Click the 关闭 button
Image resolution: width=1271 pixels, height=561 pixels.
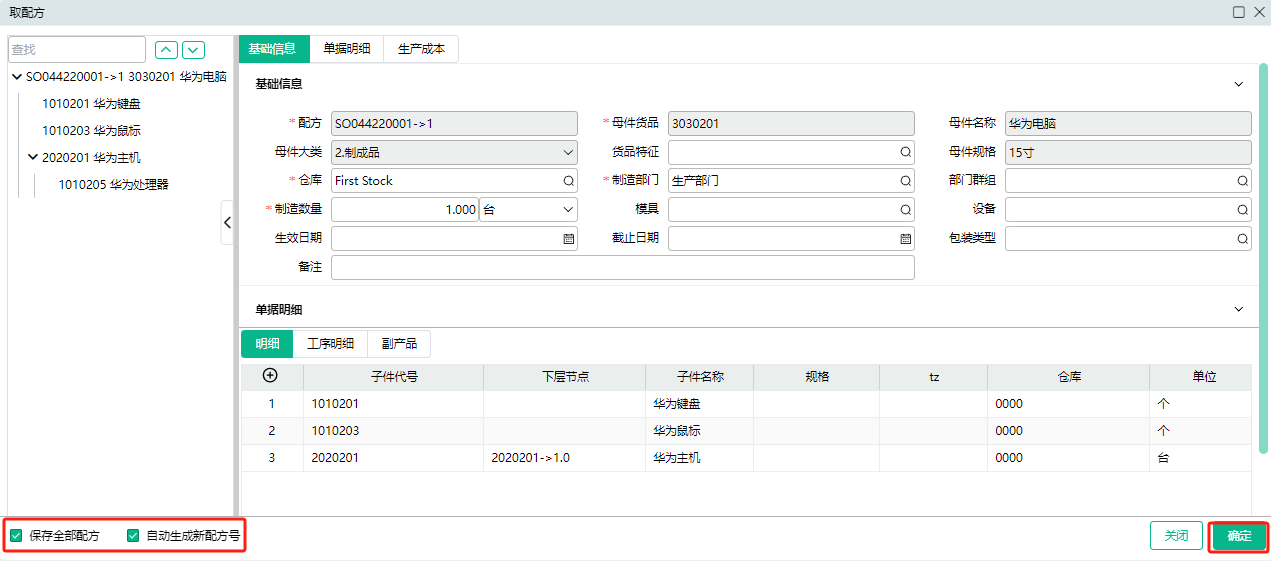(1176, 536)
